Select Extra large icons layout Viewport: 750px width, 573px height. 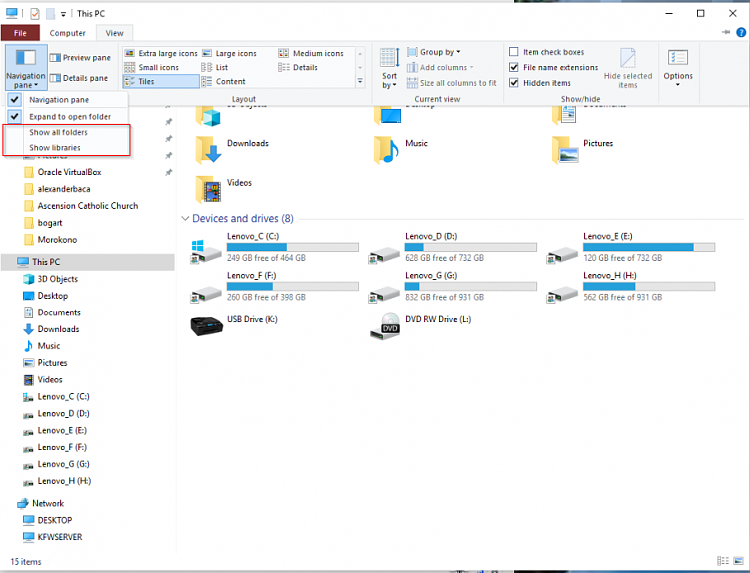click(161, 53)
